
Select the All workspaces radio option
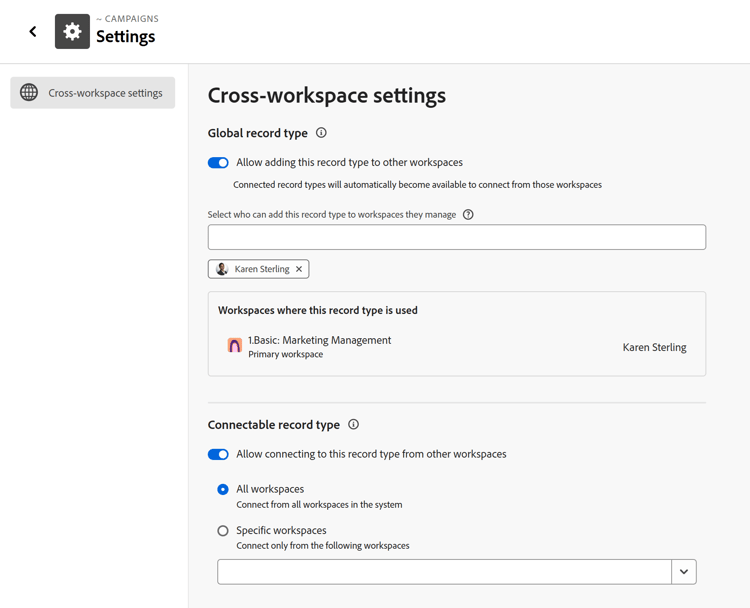coord(223,490)
